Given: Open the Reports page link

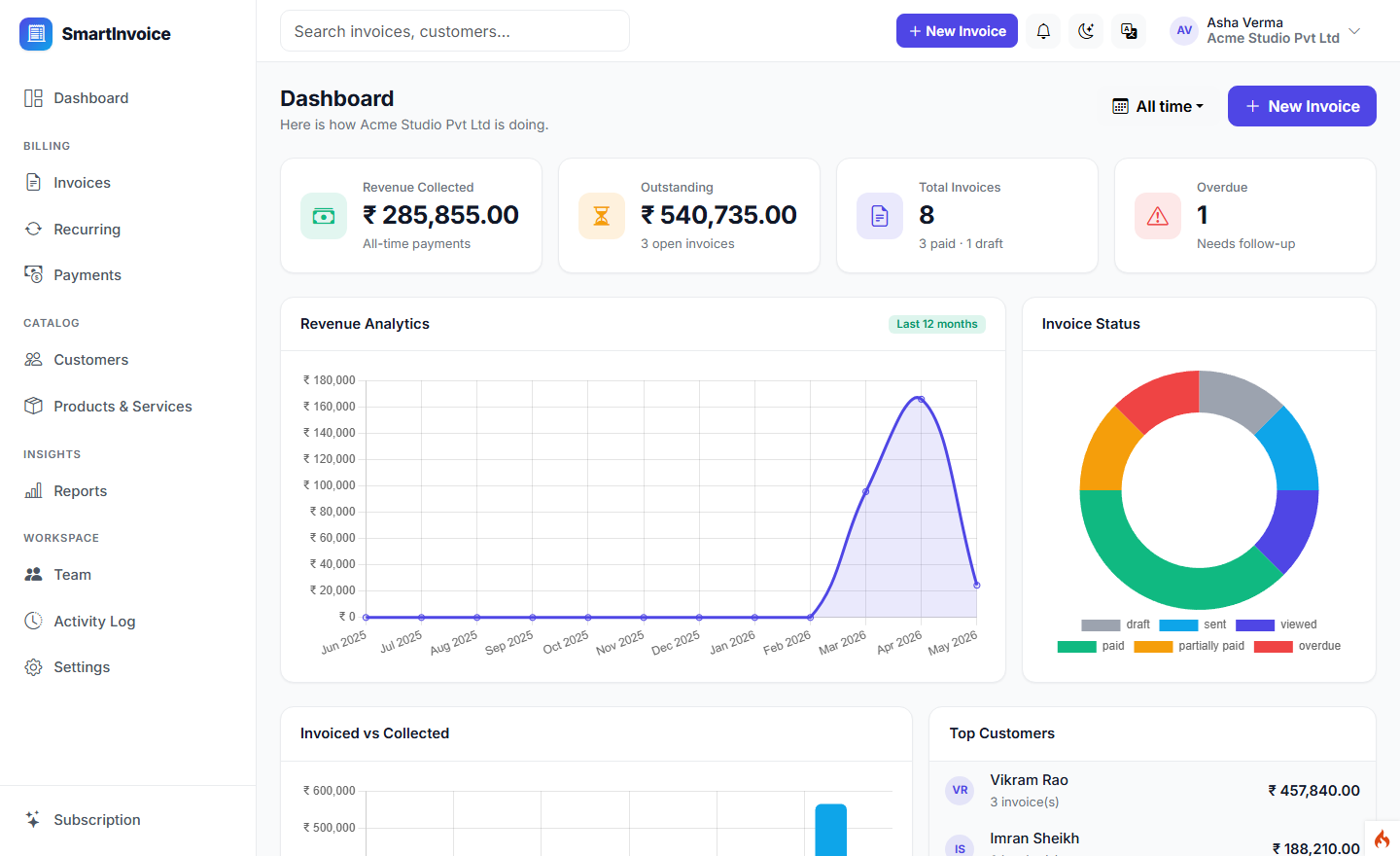Looking at the screenshot, I should click(127, 491).
